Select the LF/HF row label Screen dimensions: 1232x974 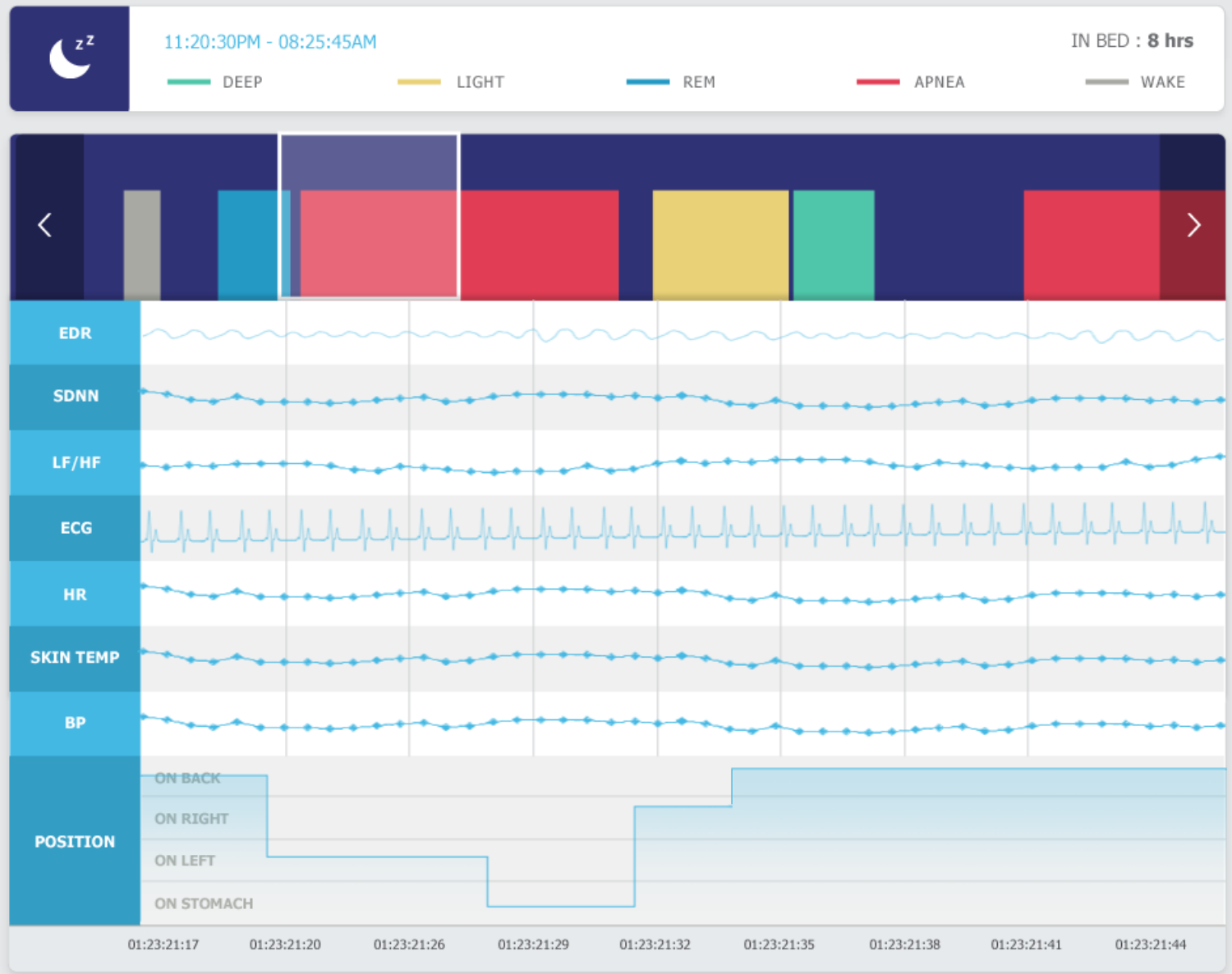pyautogui.click(x=75, y=462)
